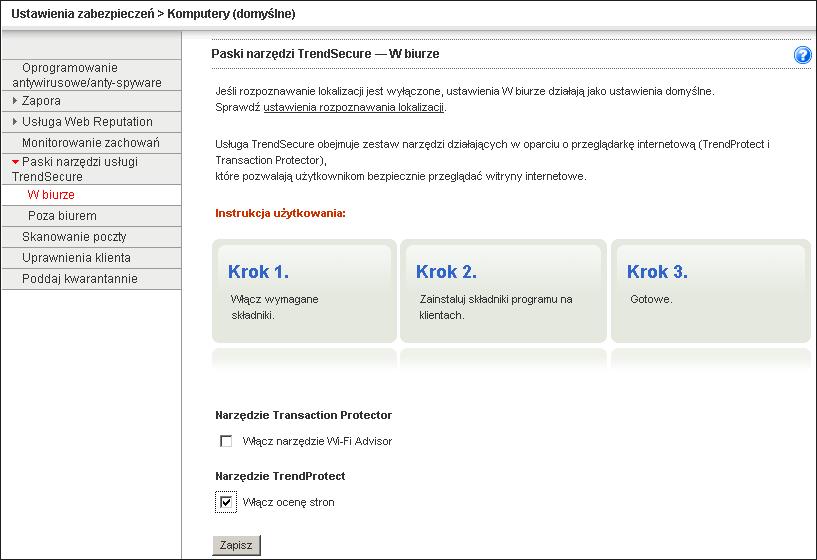
Task: Uncheck the 'Włącz ocenę stron' checkbox
Action: (226, 502)
